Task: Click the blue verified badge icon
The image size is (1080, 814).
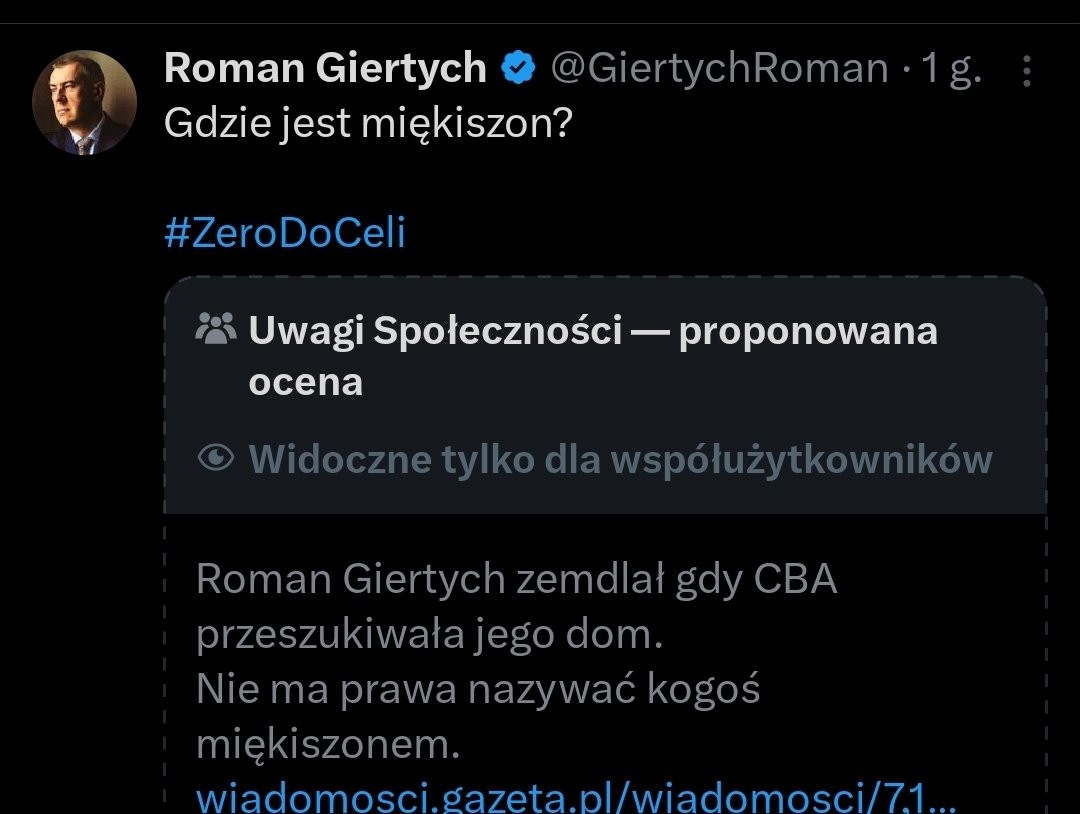Action: point(518,69)
